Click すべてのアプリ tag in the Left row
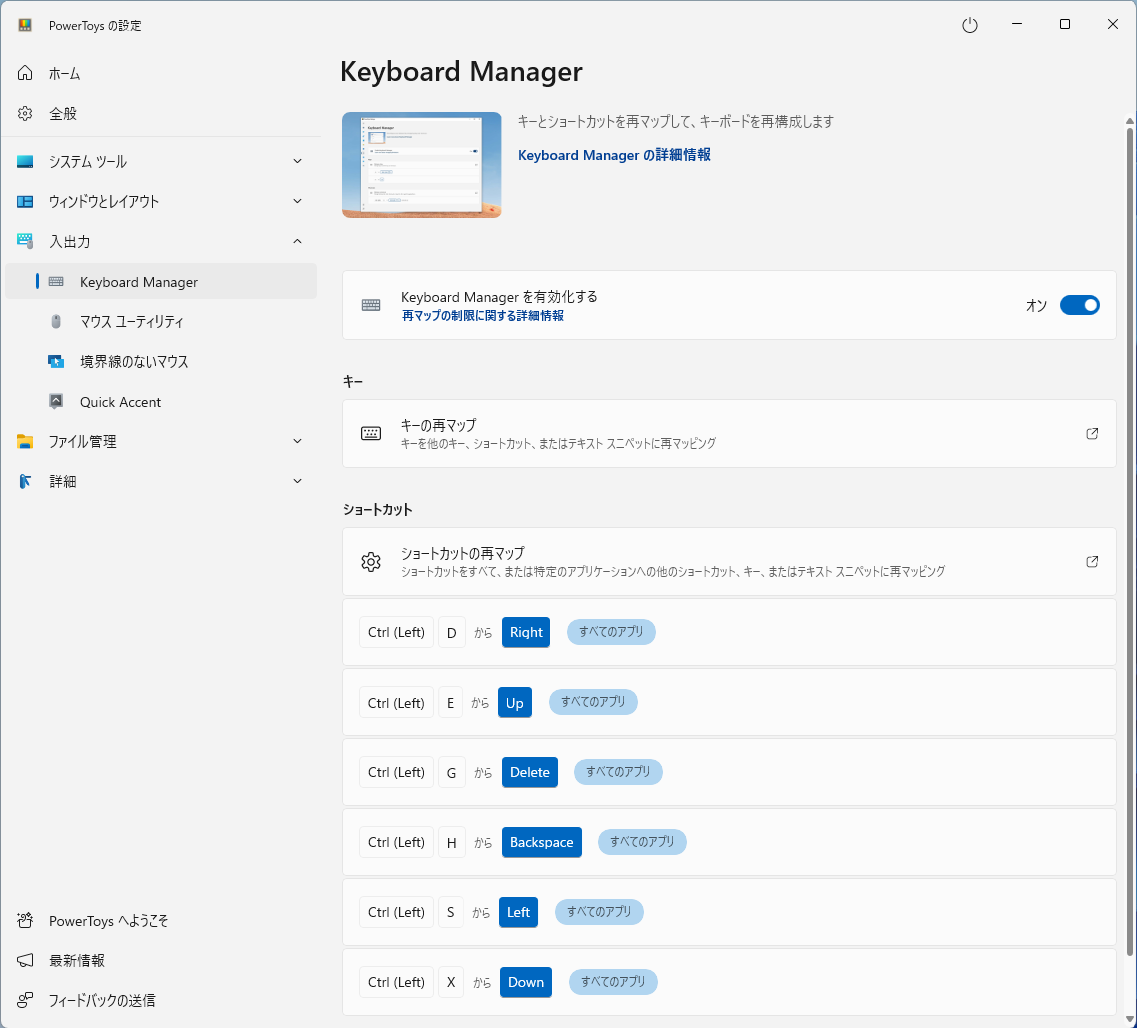Screen dimensions: 1137x1028 tap(600, 911)
